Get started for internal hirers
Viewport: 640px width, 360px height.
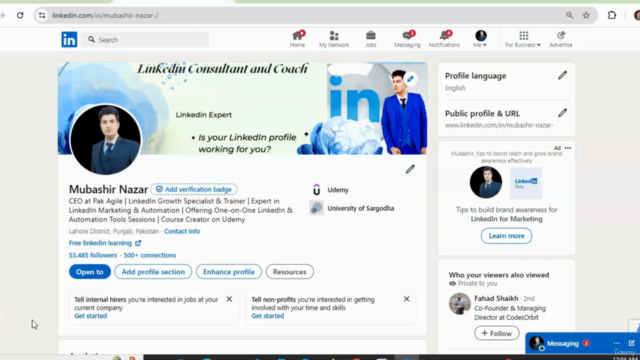tap(91, 316)
